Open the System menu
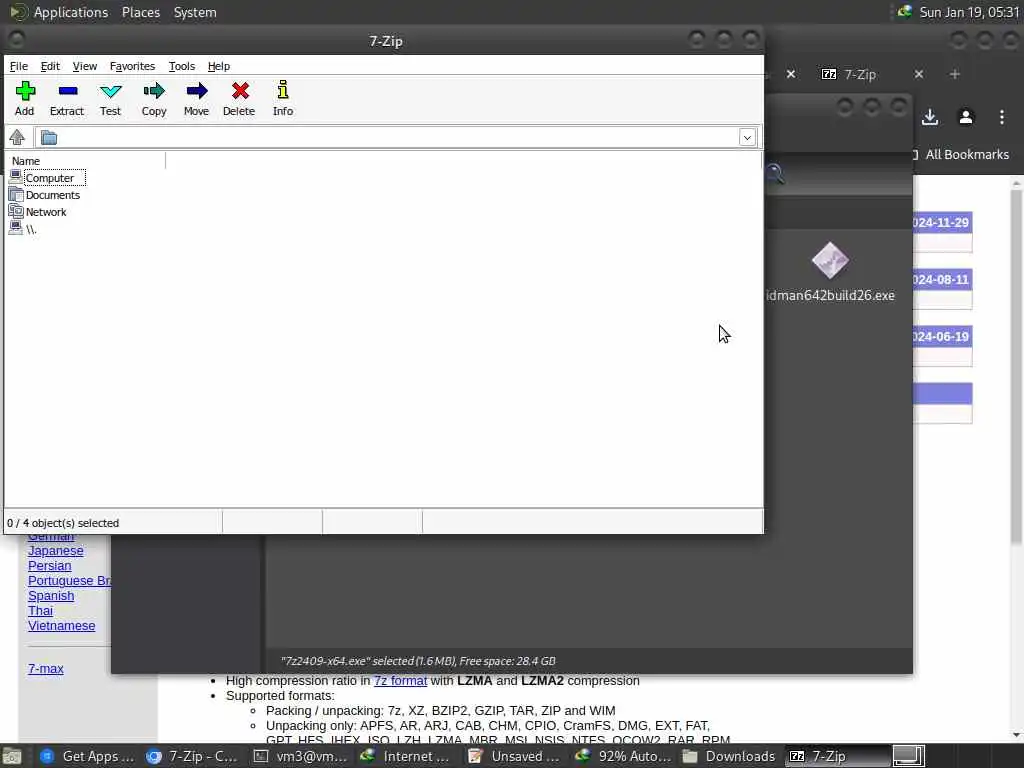The image size is (1024, 768). (195, 12)
